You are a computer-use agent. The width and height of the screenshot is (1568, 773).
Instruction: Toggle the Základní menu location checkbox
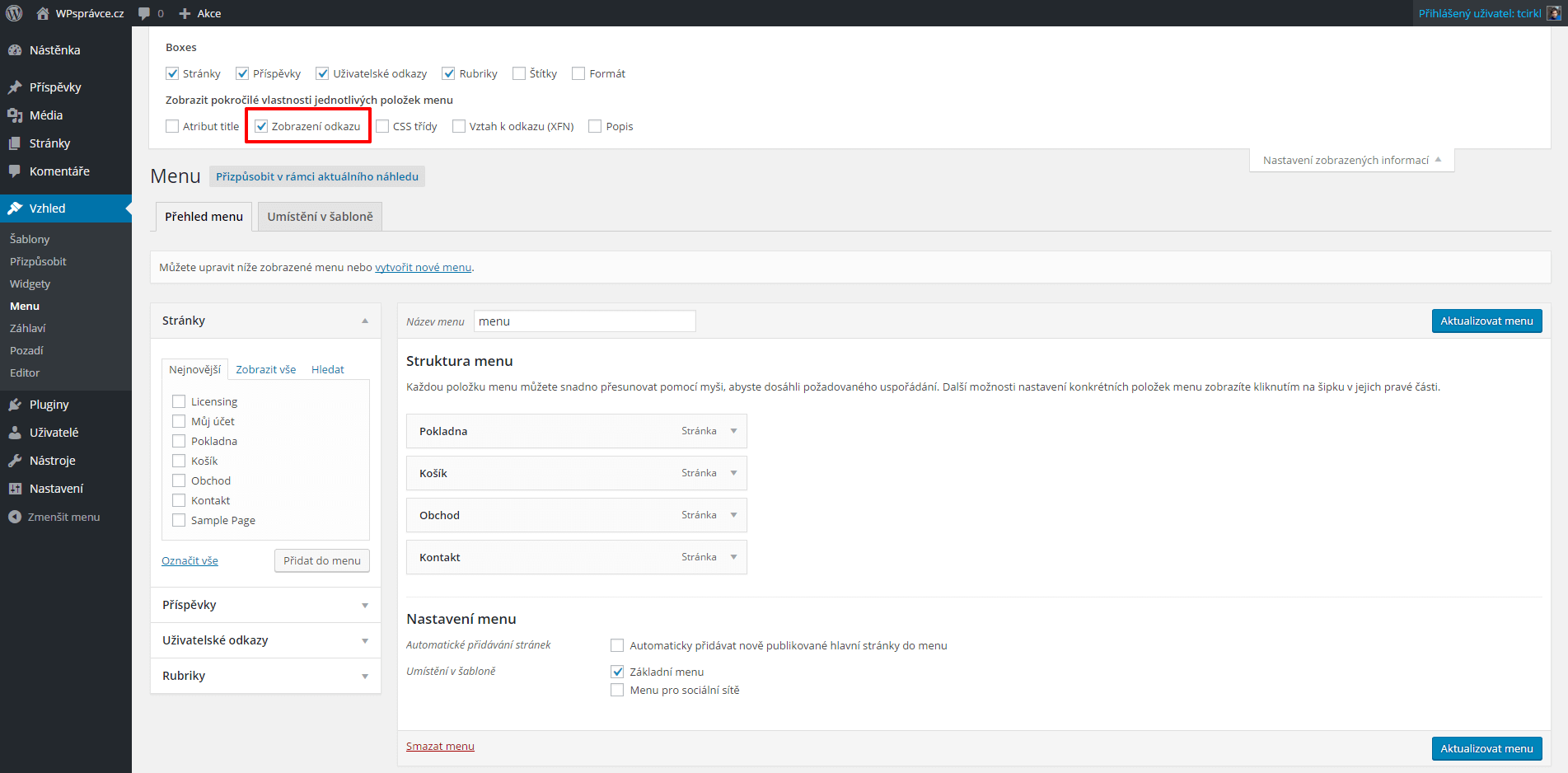617,672
